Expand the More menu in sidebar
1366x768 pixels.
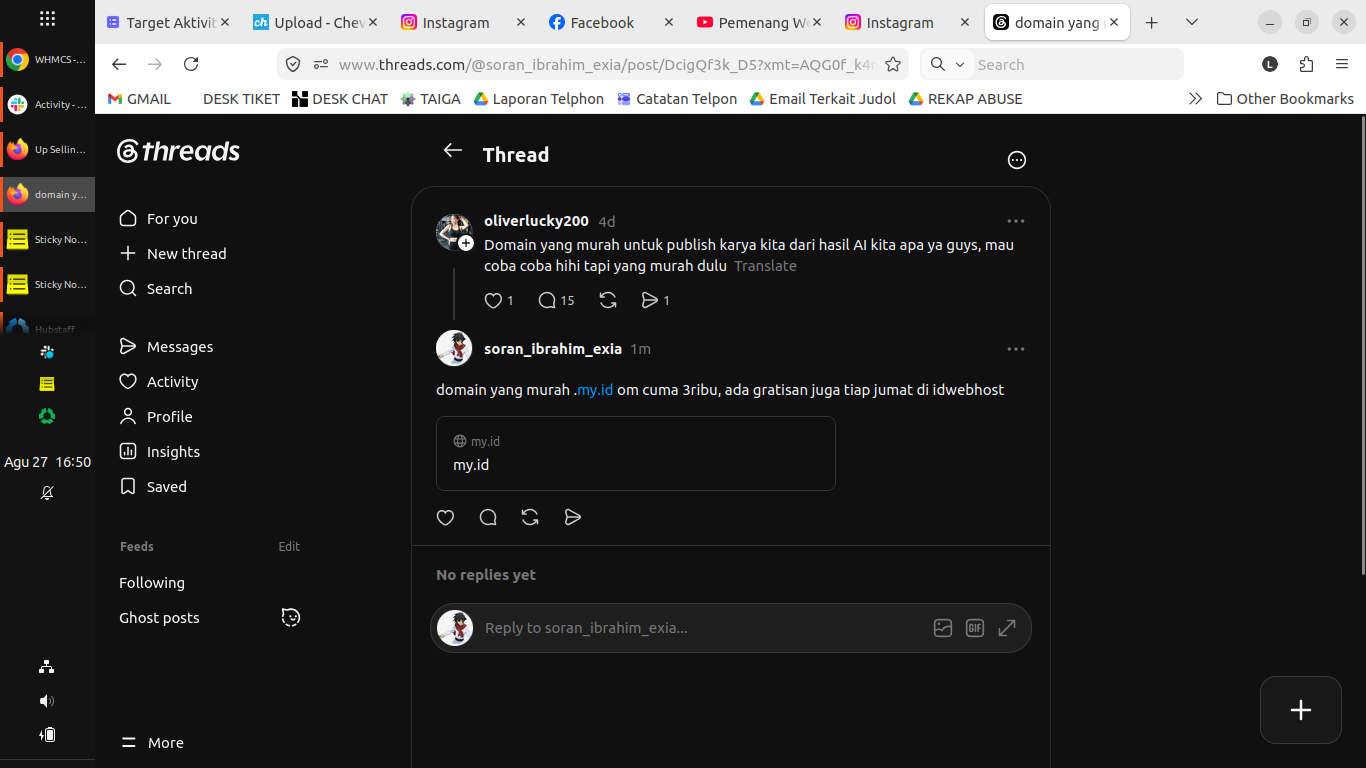pyautogui.click(x=152, y=743)
